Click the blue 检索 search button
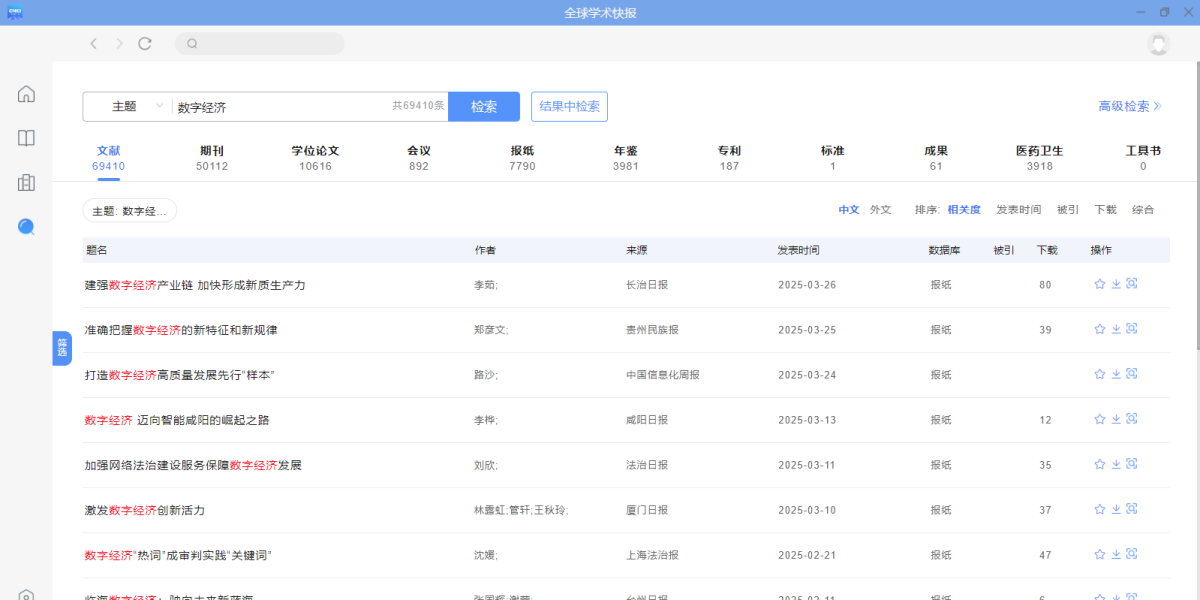Image resolution: width=1200 pixels, height=600 pixels. [484, 106]
